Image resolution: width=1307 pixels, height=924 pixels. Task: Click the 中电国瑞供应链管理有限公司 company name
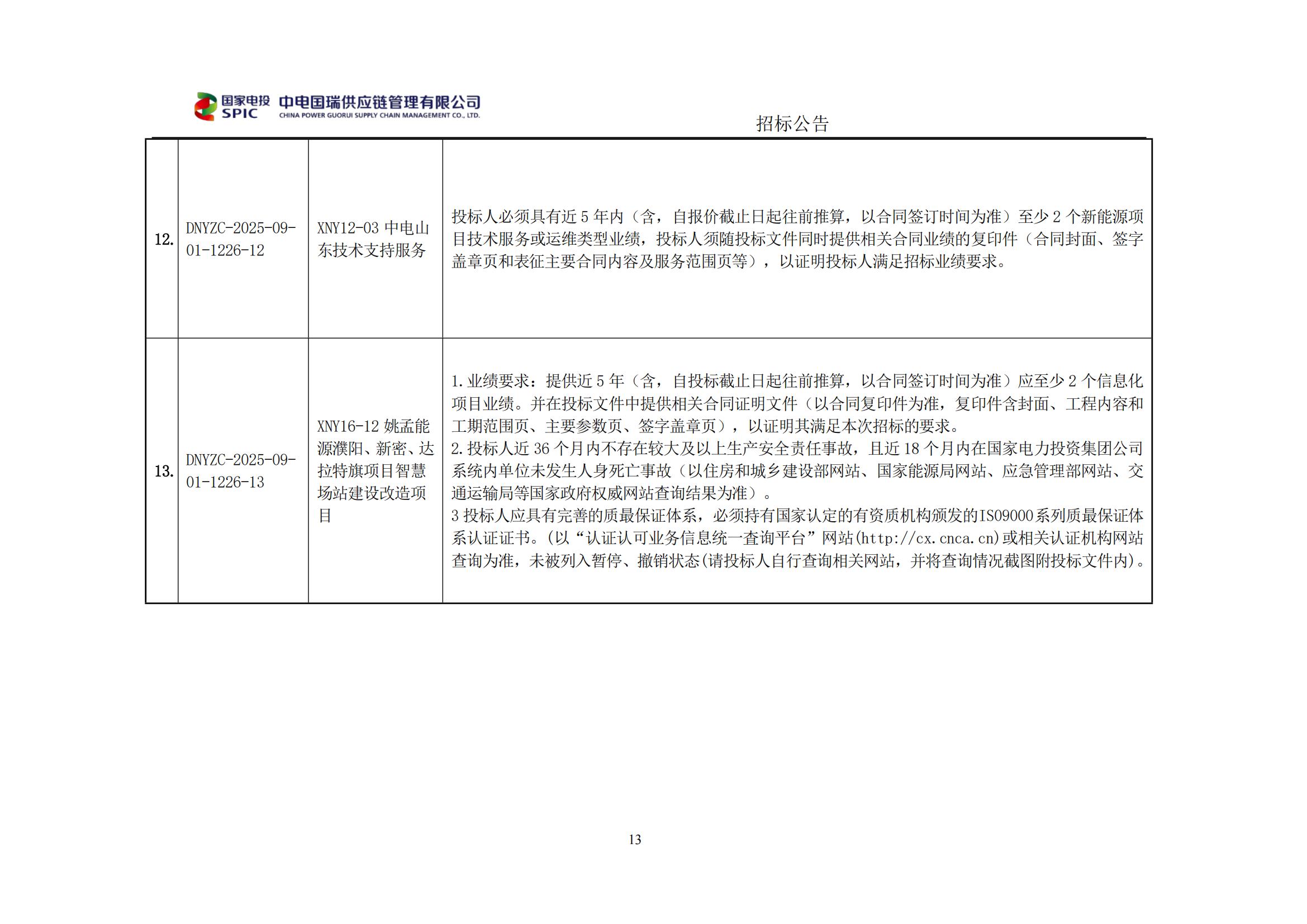pyautogui.click(x=379, y=102)
